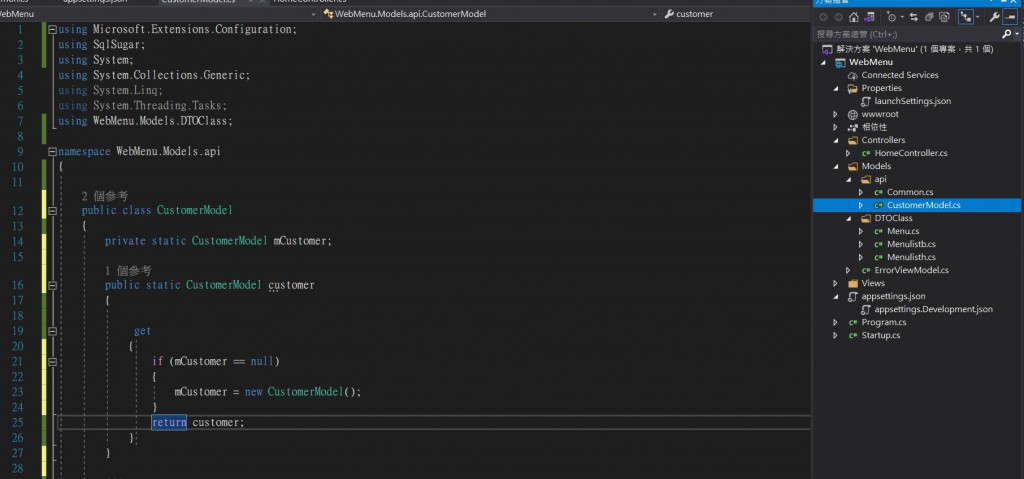The height and width of the screenshot is (479, 1024).
Task: Collapse the Models folder node
Action: pyautogui.click(x=835, y=166)
